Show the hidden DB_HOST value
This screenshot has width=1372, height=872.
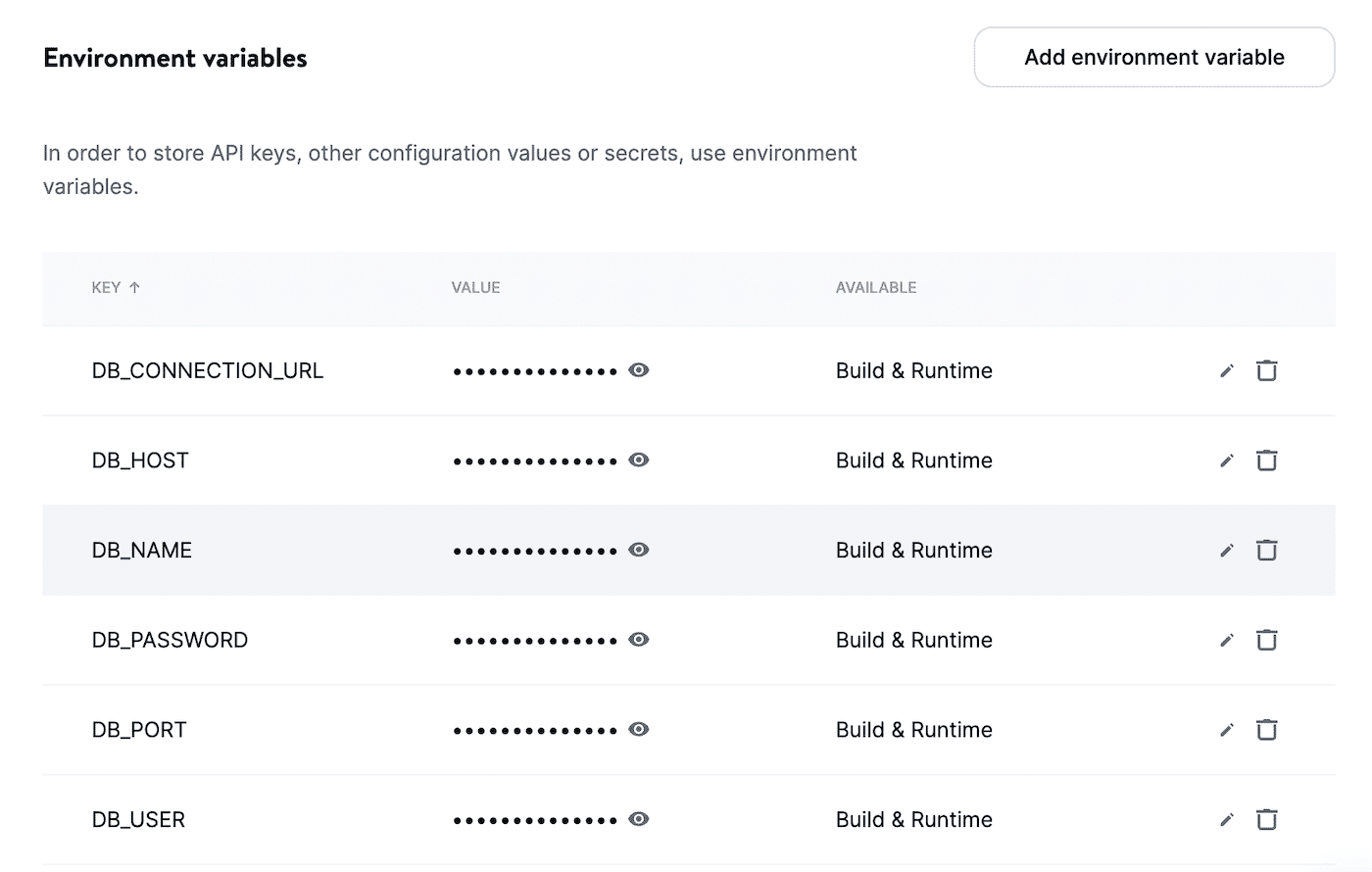click(x=638, y=460)
